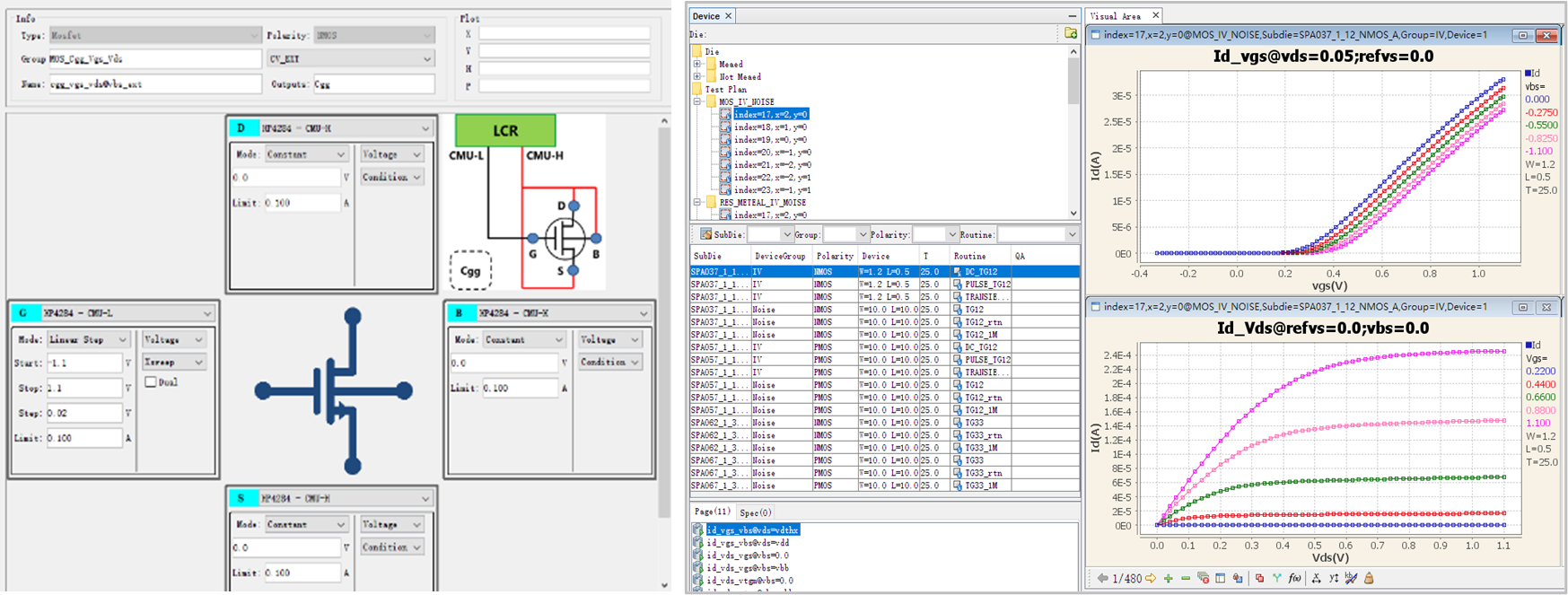Click the green plus add-plot icon
Screen dimensions: 1568x595
pos(1168,579)
